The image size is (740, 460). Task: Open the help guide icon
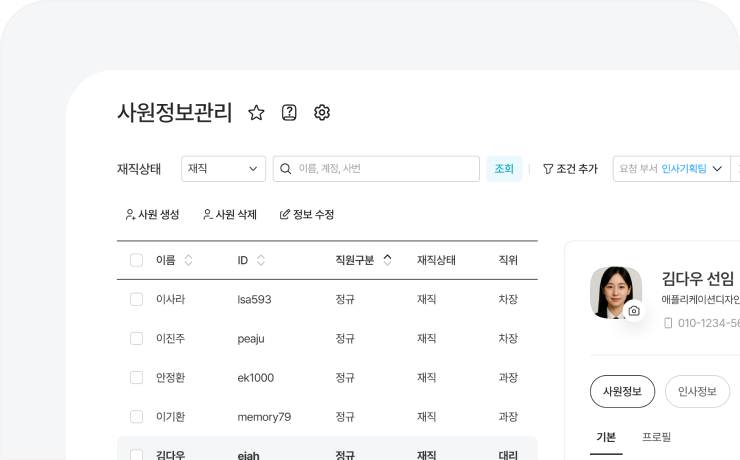(289, 112)
